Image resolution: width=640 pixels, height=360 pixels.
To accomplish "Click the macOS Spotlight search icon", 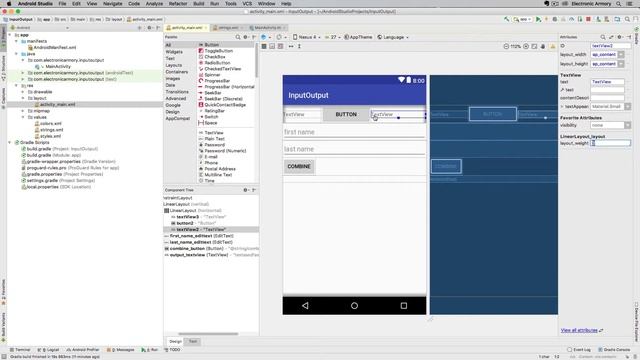I will pos(619,4).
